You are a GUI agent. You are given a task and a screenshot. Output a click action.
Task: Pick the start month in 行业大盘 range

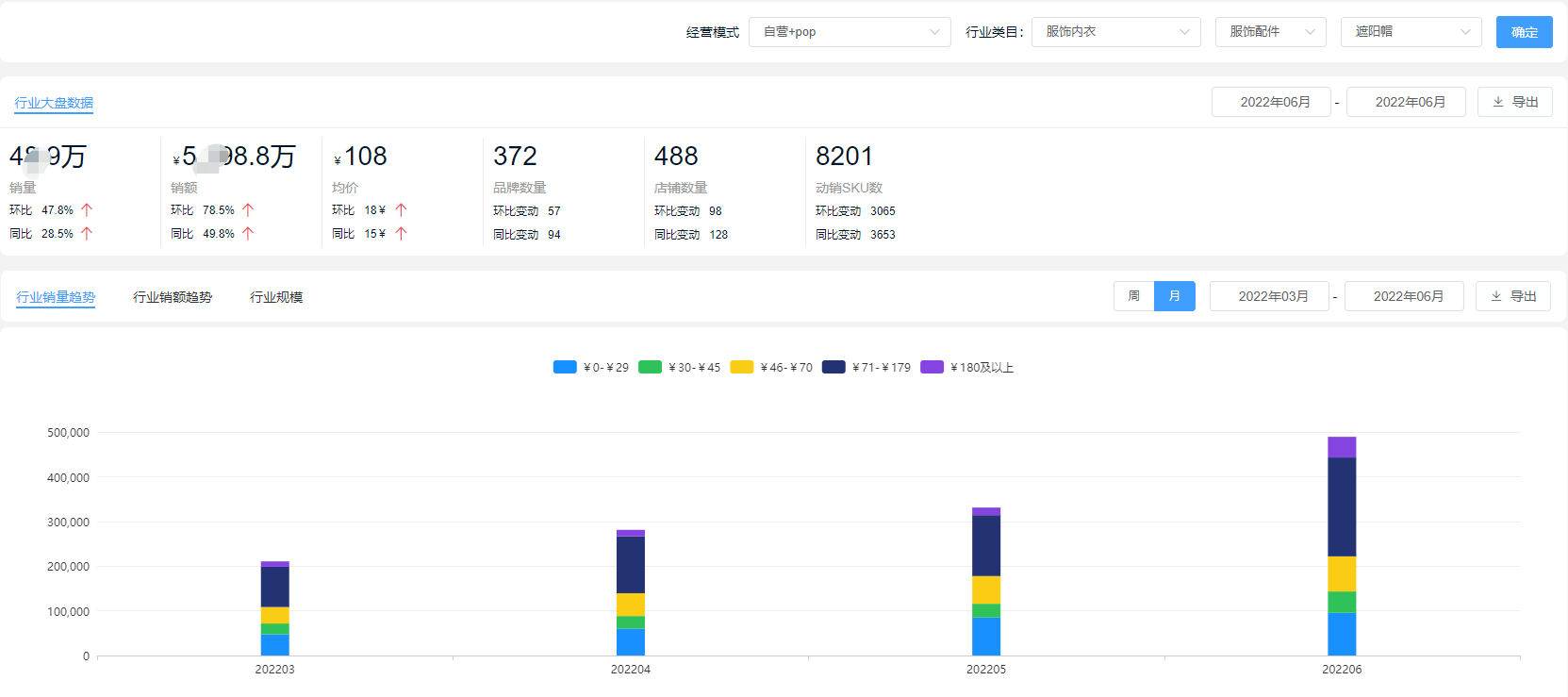coord(1271,102)
